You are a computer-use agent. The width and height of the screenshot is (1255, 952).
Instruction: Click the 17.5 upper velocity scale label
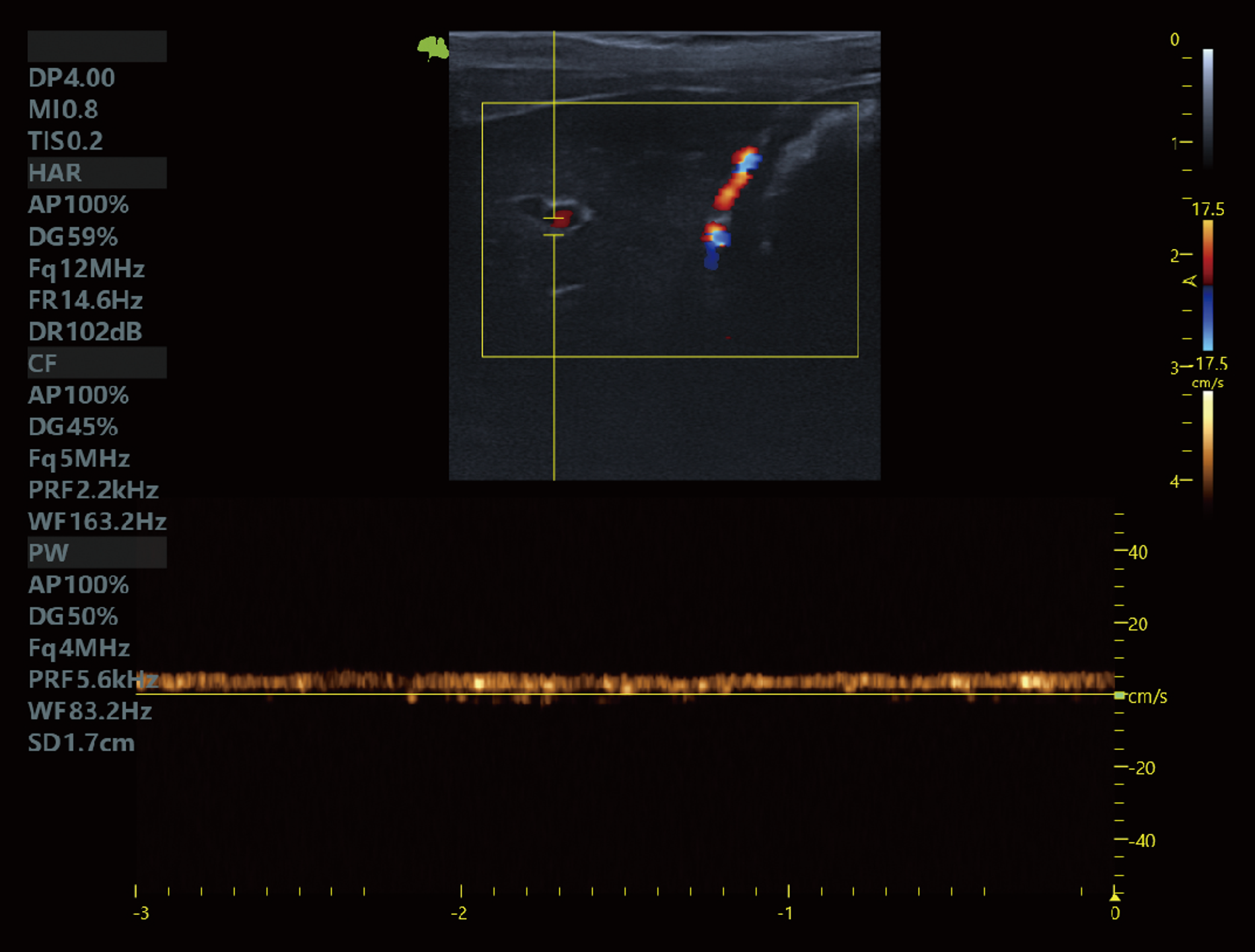pos(1207,209)
